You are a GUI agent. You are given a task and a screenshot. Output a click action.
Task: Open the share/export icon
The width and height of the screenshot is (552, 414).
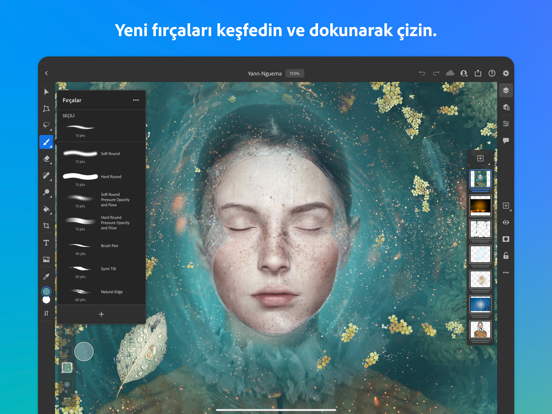478,73
